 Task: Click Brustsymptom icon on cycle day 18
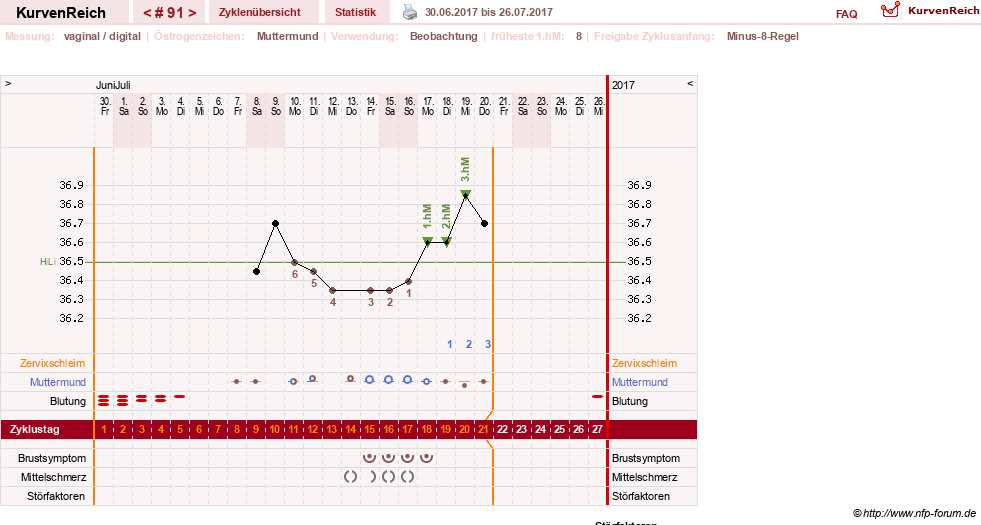coord(427,458)
